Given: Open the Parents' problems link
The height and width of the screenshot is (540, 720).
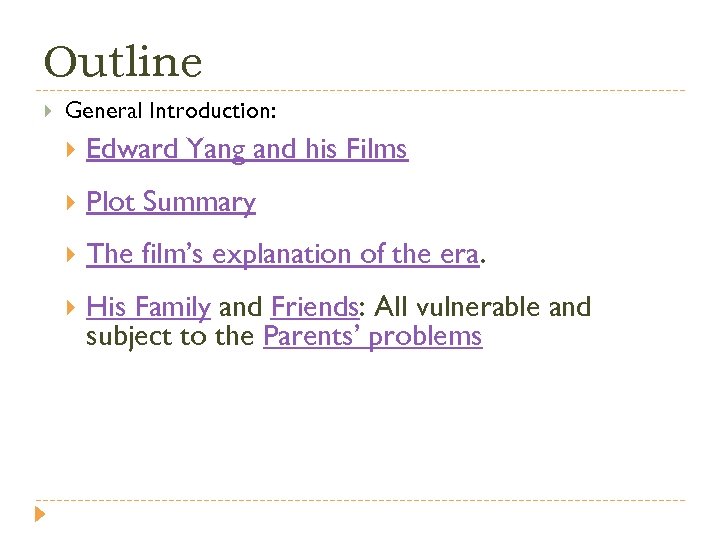Looking at the screenshot, I should tap(372, 337).
